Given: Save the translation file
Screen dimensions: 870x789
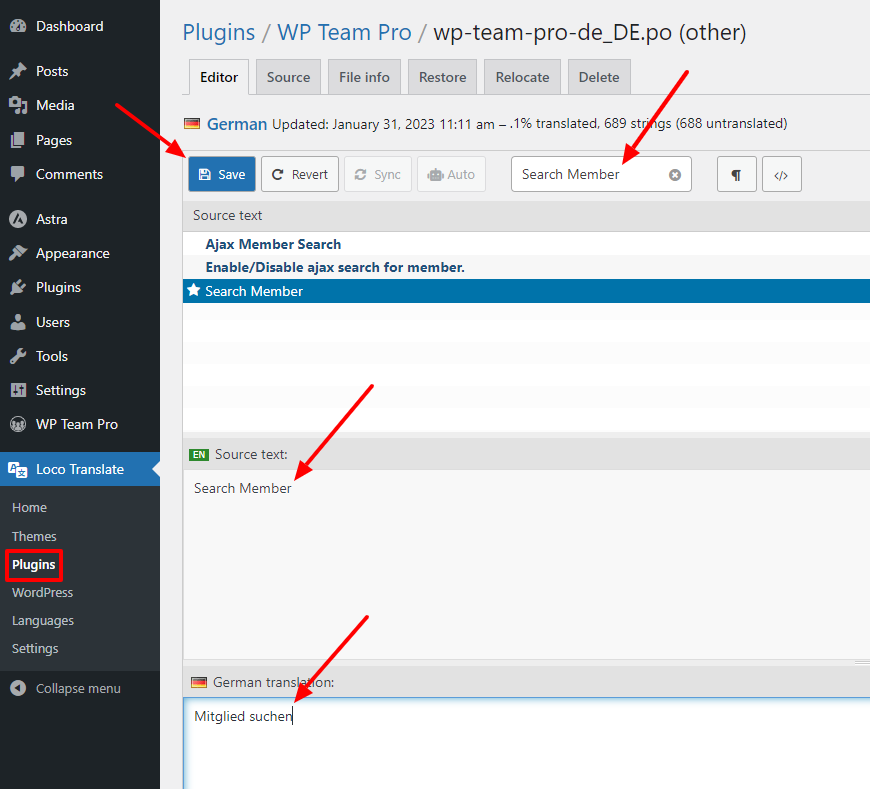Looking at the screenshot, I should (x=222, y=174).
